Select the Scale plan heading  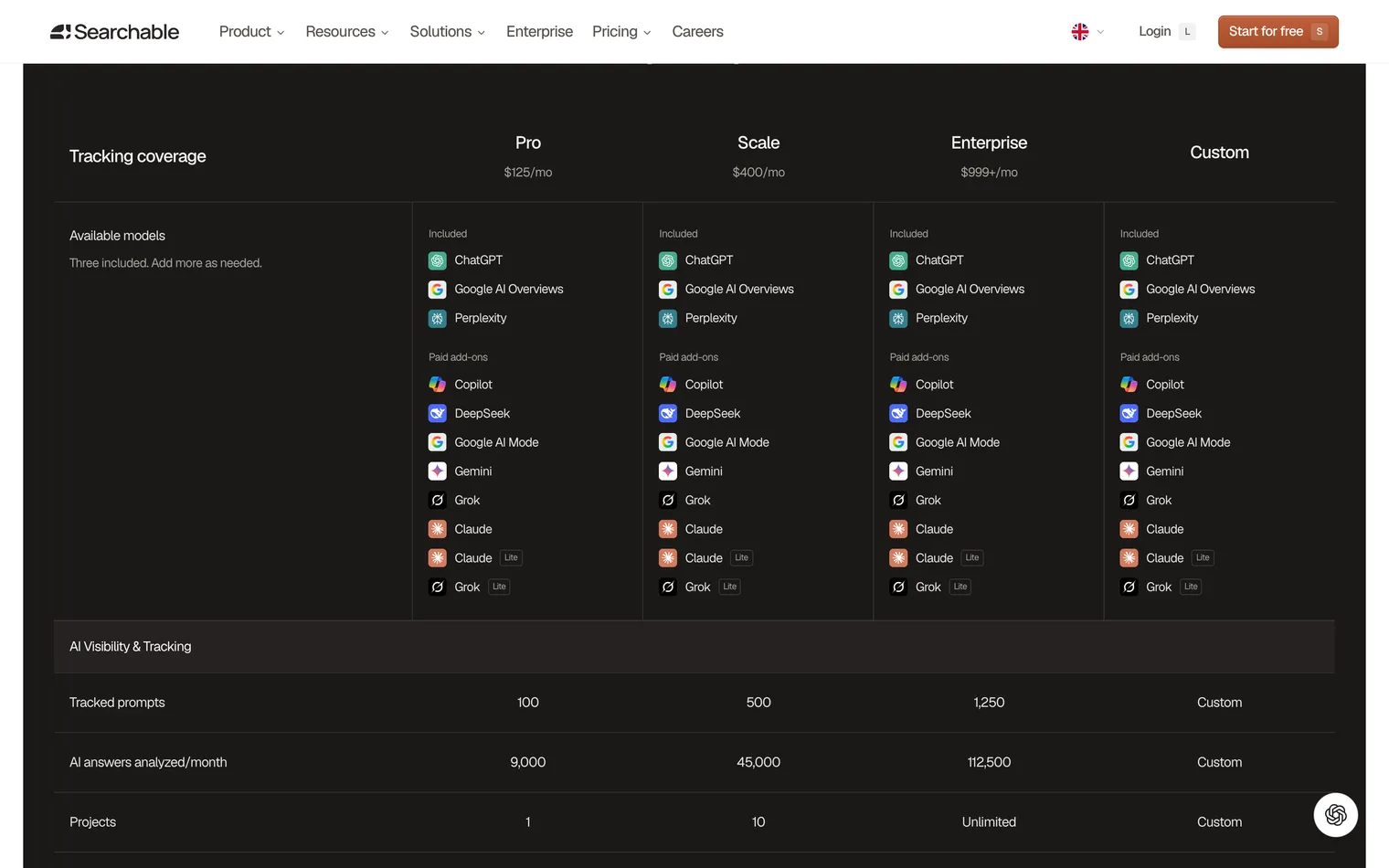(x=758, y=143)
